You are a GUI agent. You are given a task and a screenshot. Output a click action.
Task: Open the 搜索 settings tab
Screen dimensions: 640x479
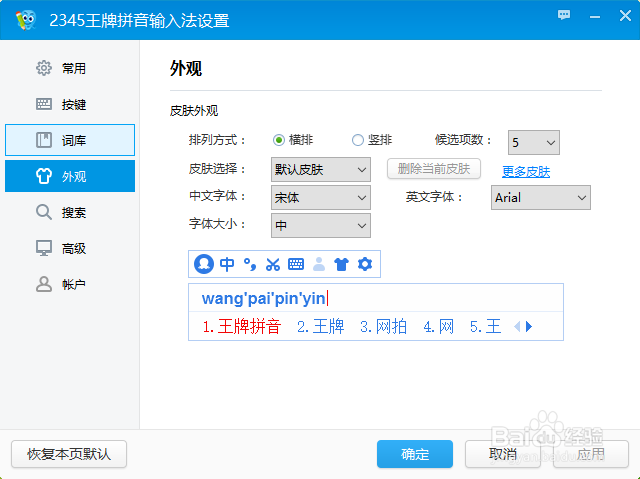70,212
